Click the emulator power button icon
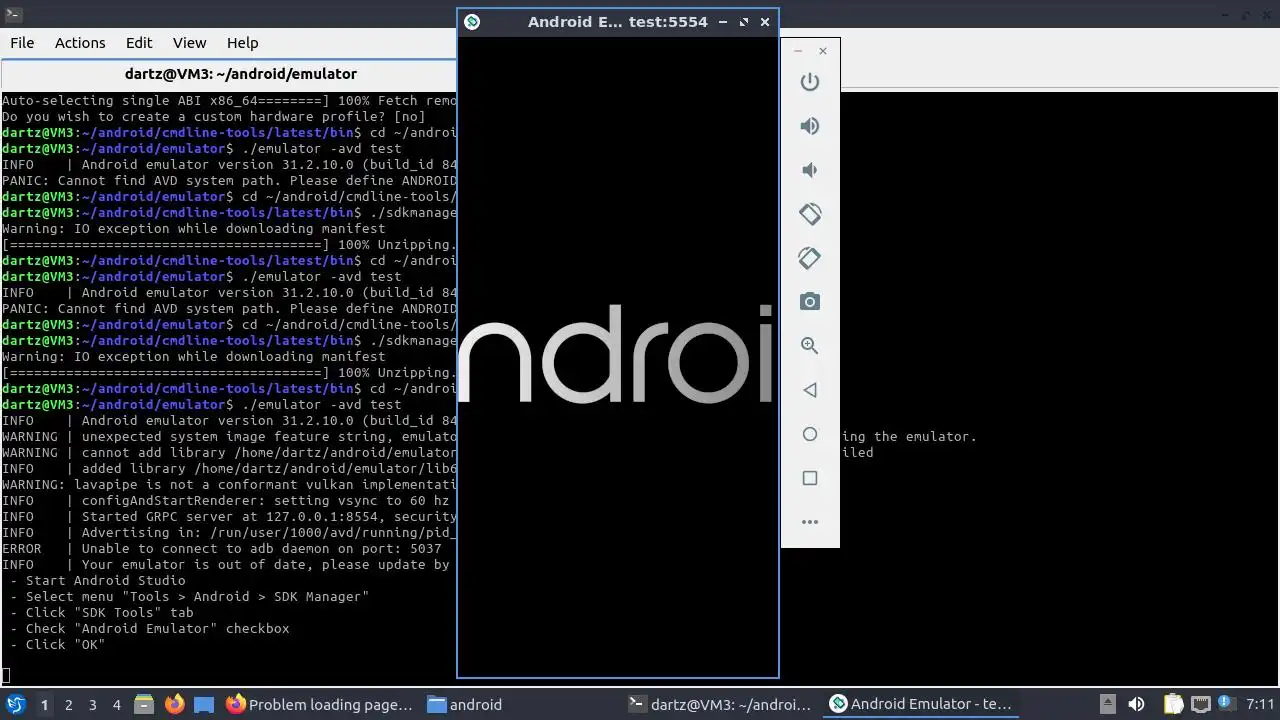This screenshot has height=720, width=1280. 810,82
